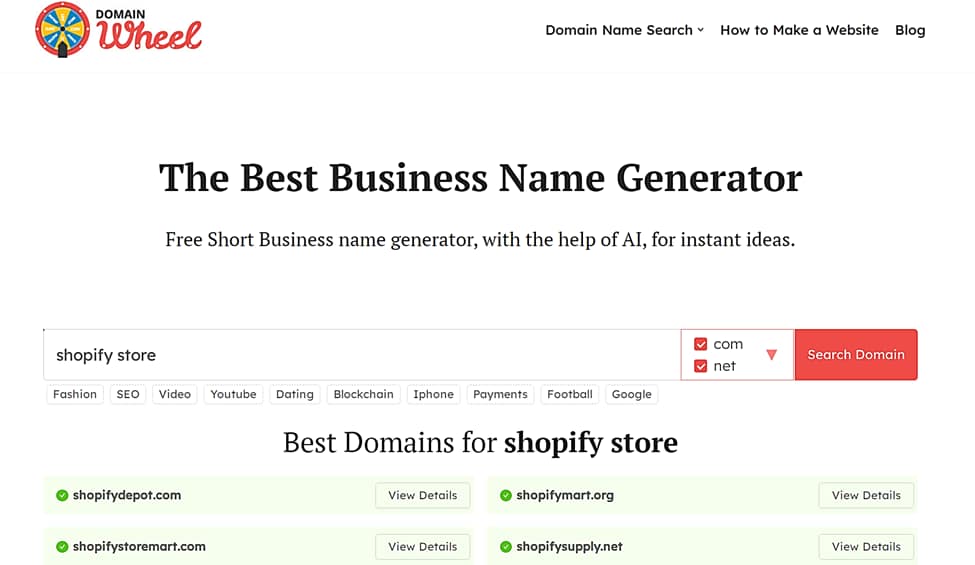
Task: Click green checkmark beside shopifydepot.com
Action: (x=62, y=495)
